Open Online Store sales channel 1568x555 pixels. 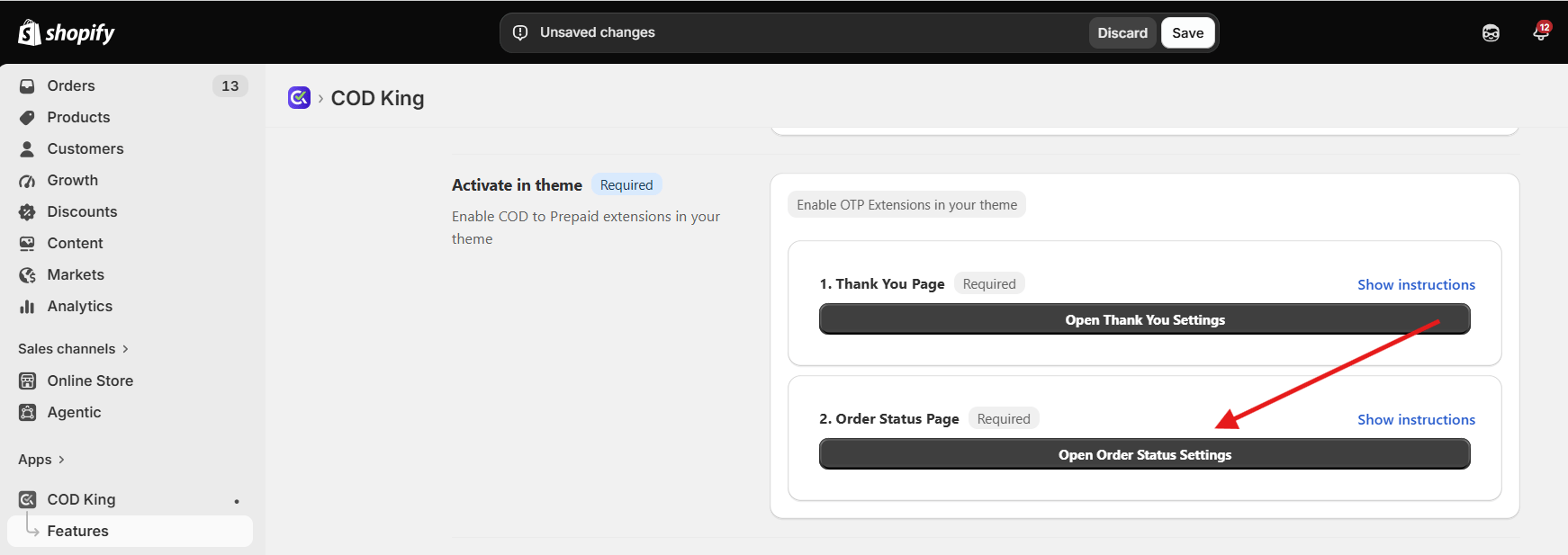tap(90, 381)
